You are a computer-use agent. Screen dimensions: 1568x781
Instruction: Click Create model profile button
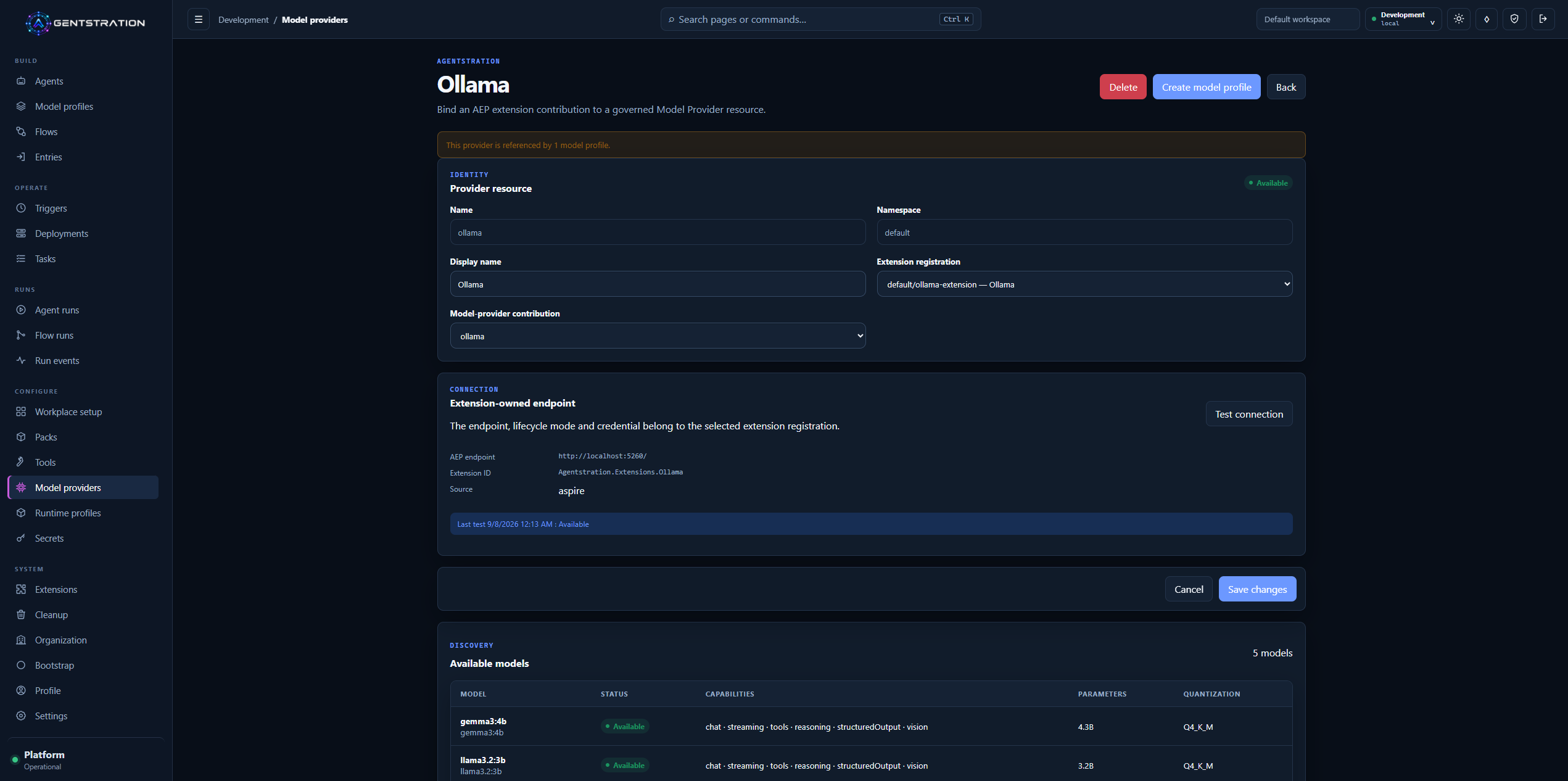point(1207,87)
